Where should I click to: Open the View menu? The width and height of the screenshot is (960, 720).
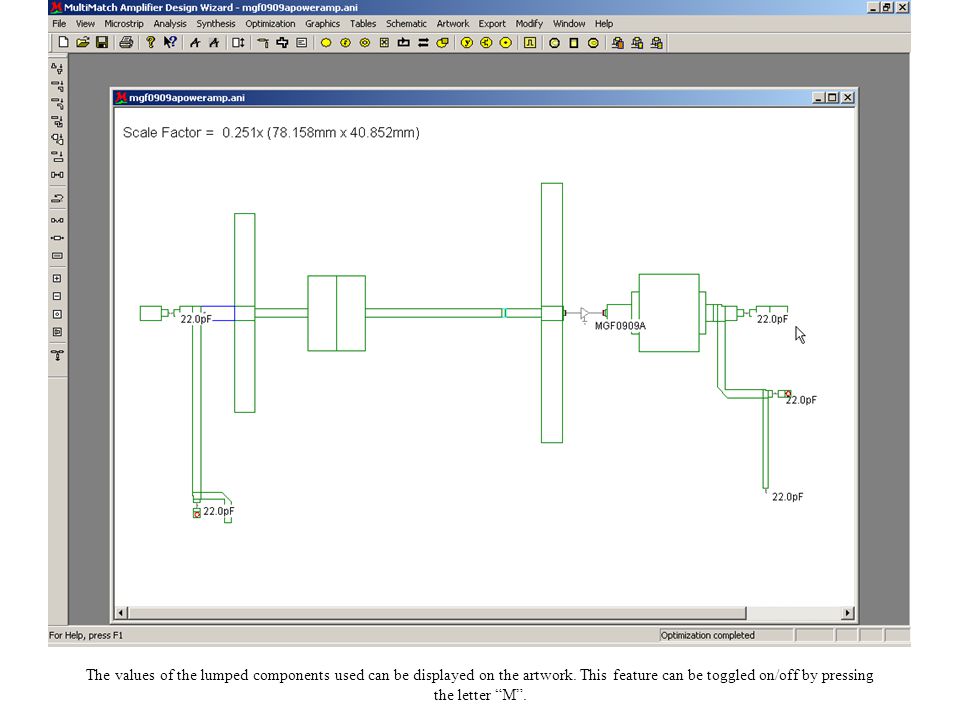[x=85, y=23]
